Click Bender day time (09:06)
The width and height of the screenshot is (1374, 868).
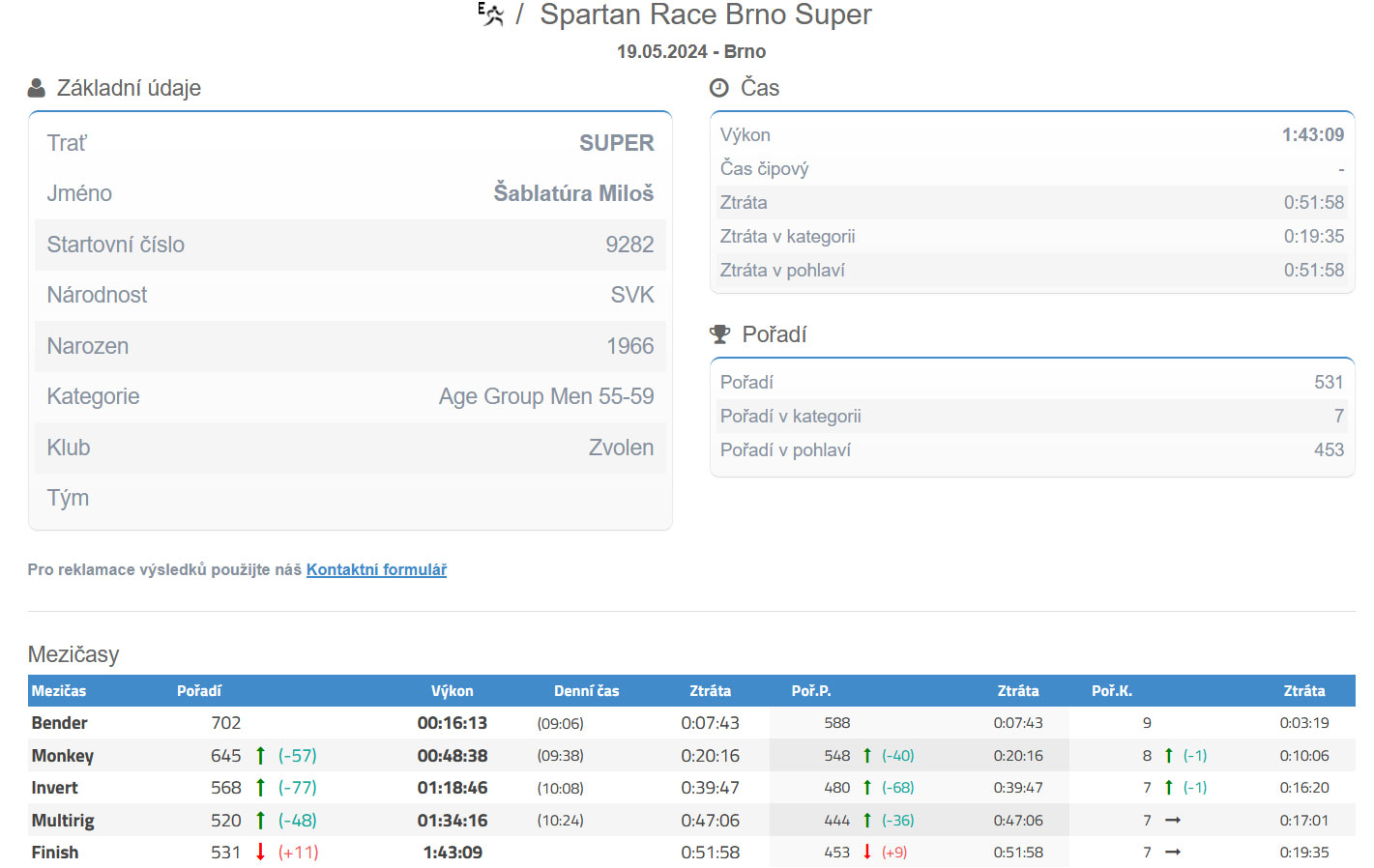click(x=561, y=724)
